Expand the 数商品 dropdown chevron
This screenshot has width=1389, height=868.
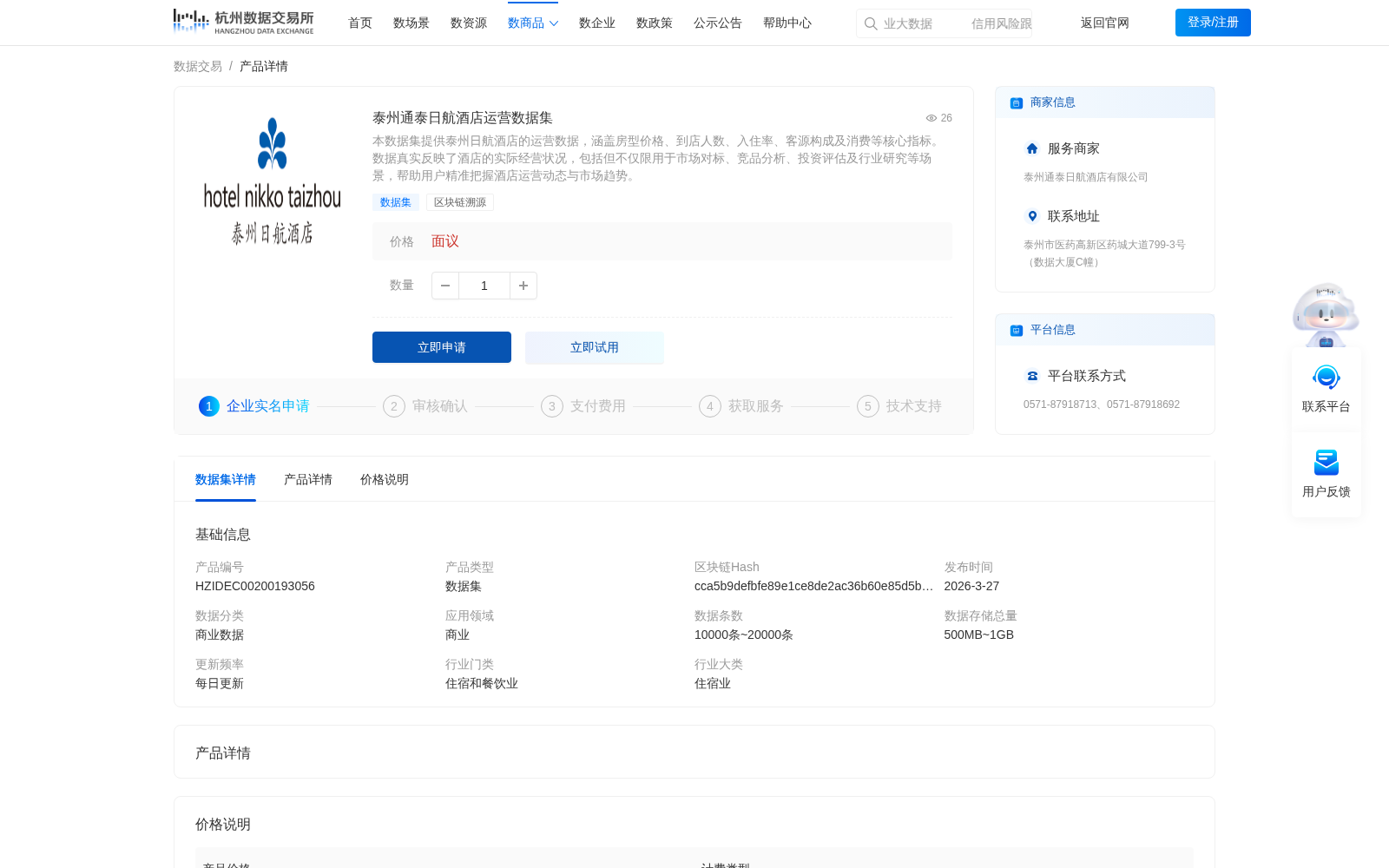click(554, 23)
